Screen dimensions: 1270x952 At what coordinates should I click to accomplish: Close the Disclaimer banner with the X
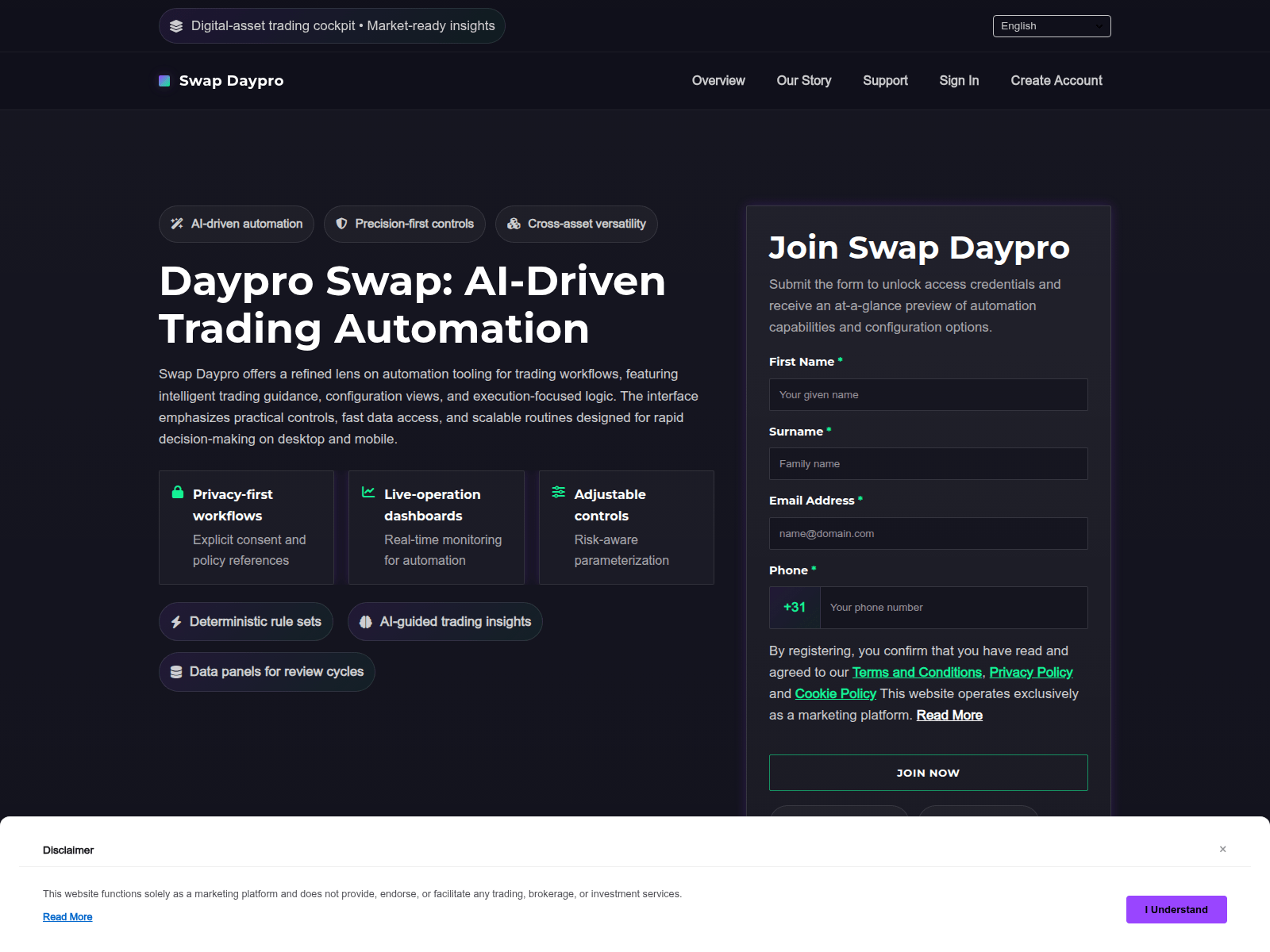1223,849
